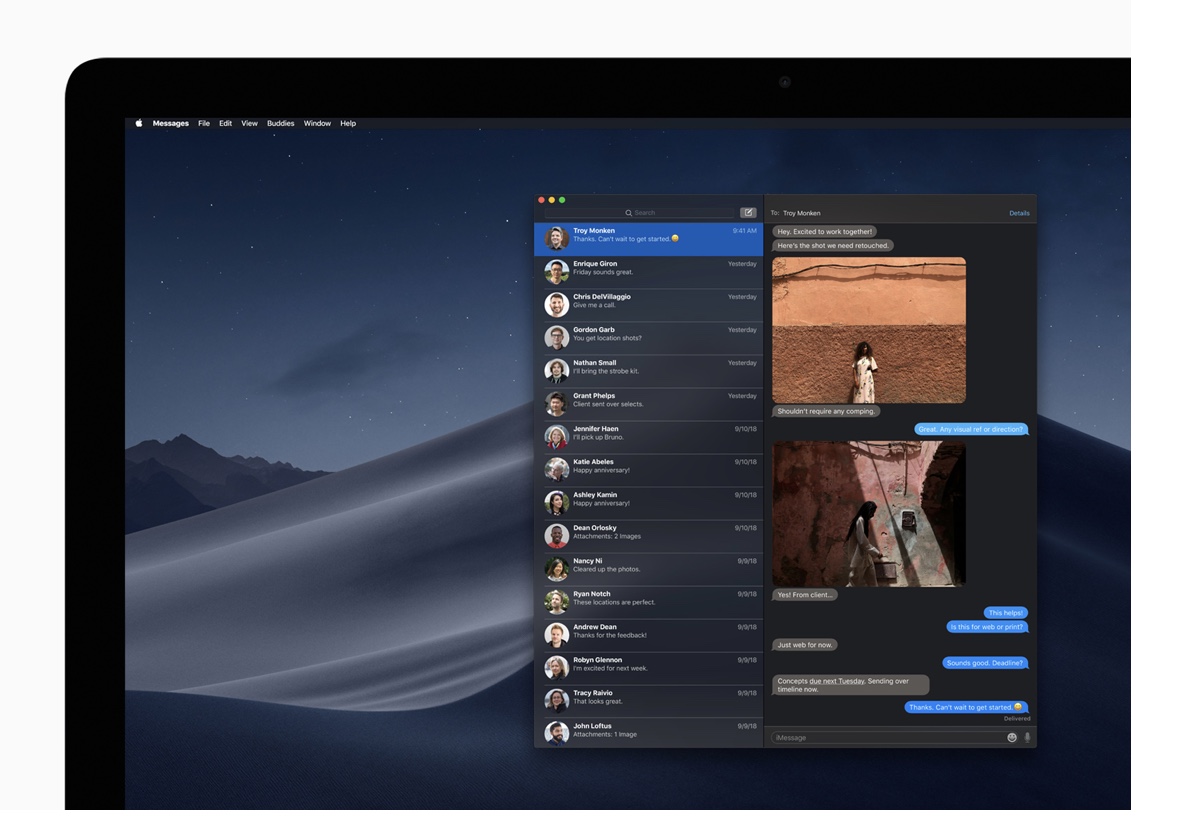This screenshot has width=1190, height=832.
Task: Open the emoji picker in message field
Action: coord(1012,737)
